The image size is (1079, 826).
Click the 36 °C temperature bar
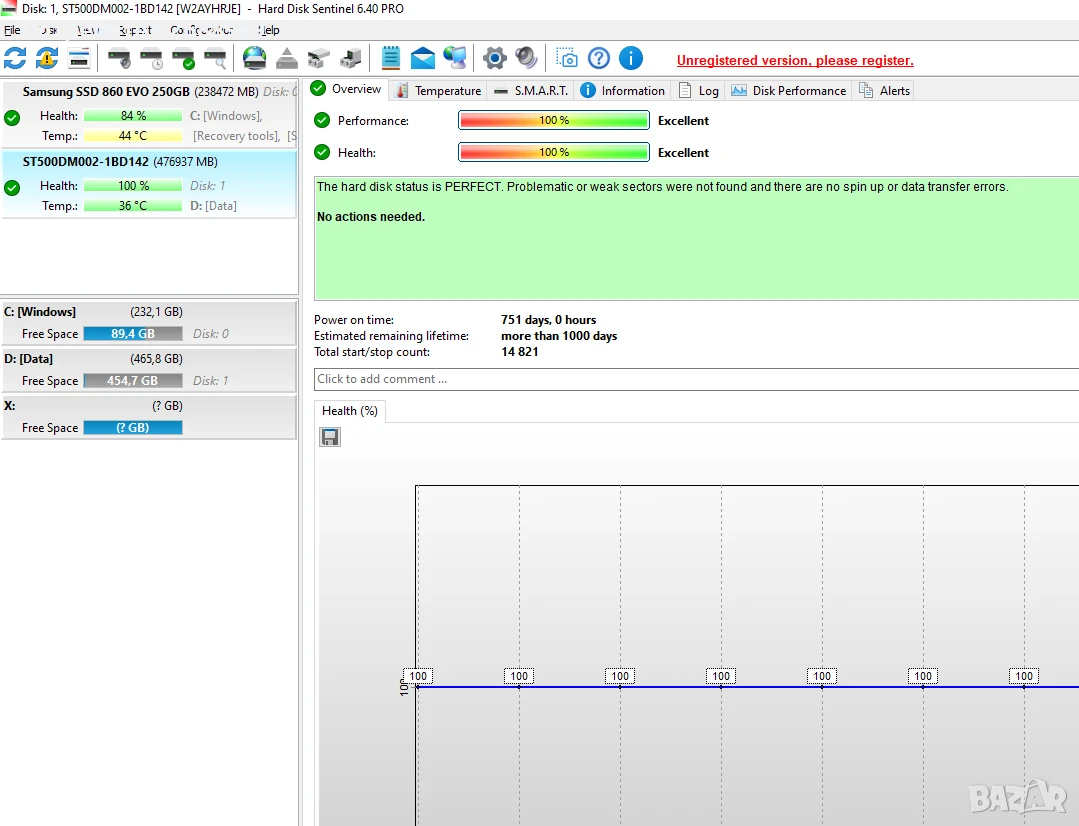[x=133, y=206]
